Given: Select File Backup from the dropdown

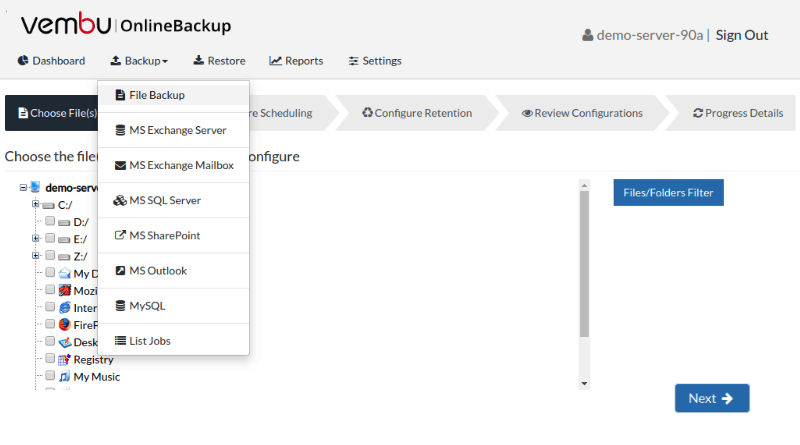Looking at the screenshot, I should [x=173, y=95].
